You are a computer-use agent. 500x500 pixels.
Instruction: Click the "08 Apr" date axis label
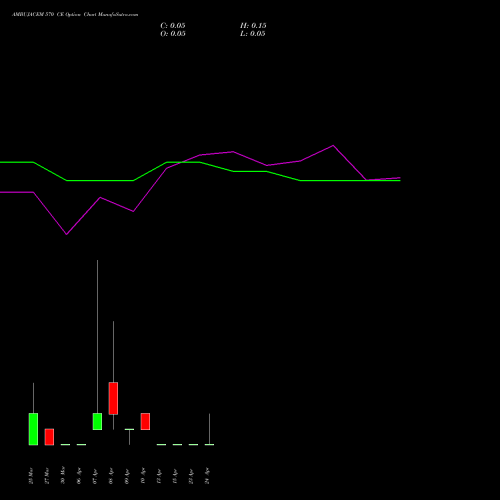pyautogui.click(x=111, y=476)
